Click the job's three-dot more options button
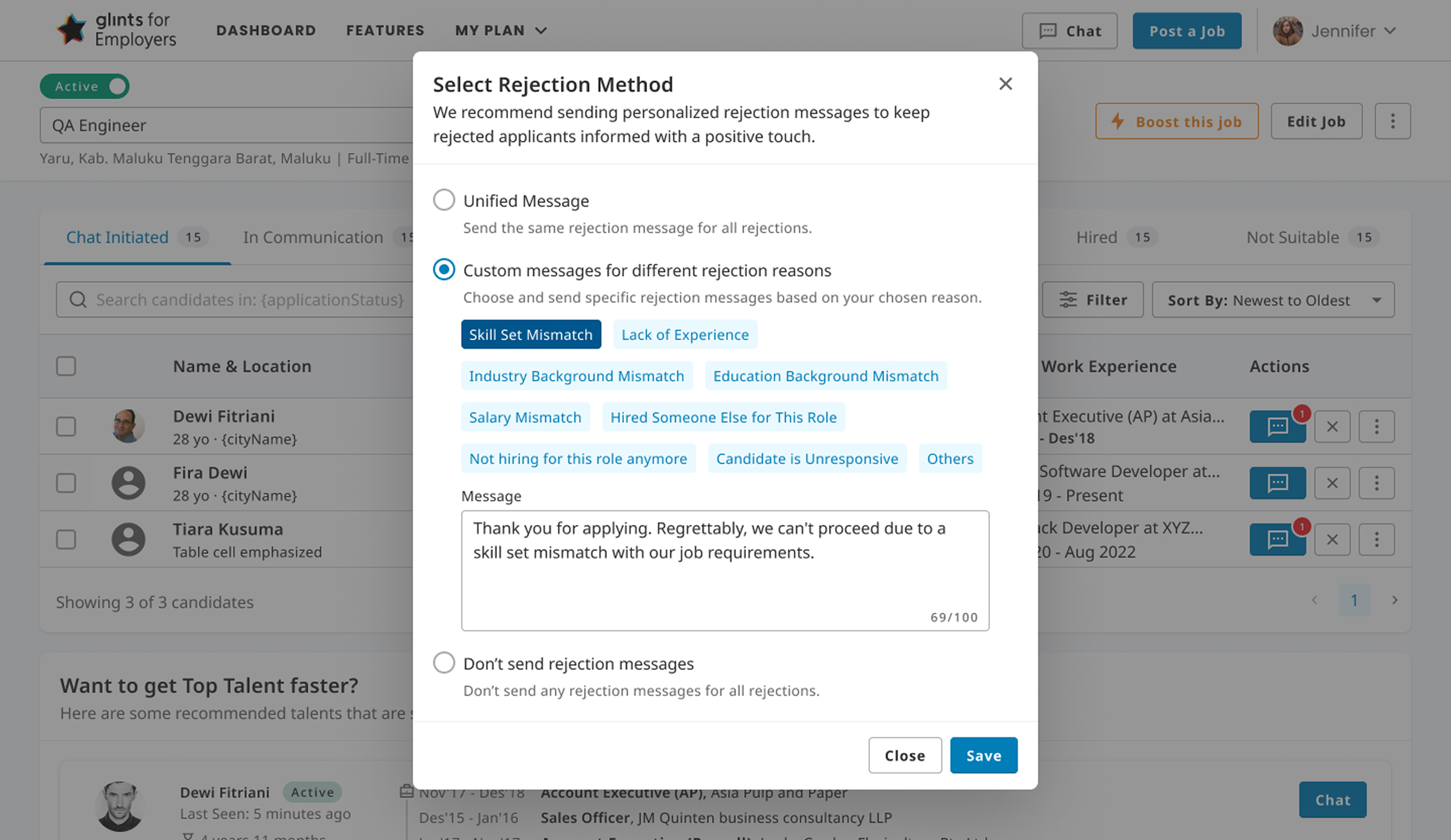This screenshot has height=840, width=1451. [x=1392, y=121]
